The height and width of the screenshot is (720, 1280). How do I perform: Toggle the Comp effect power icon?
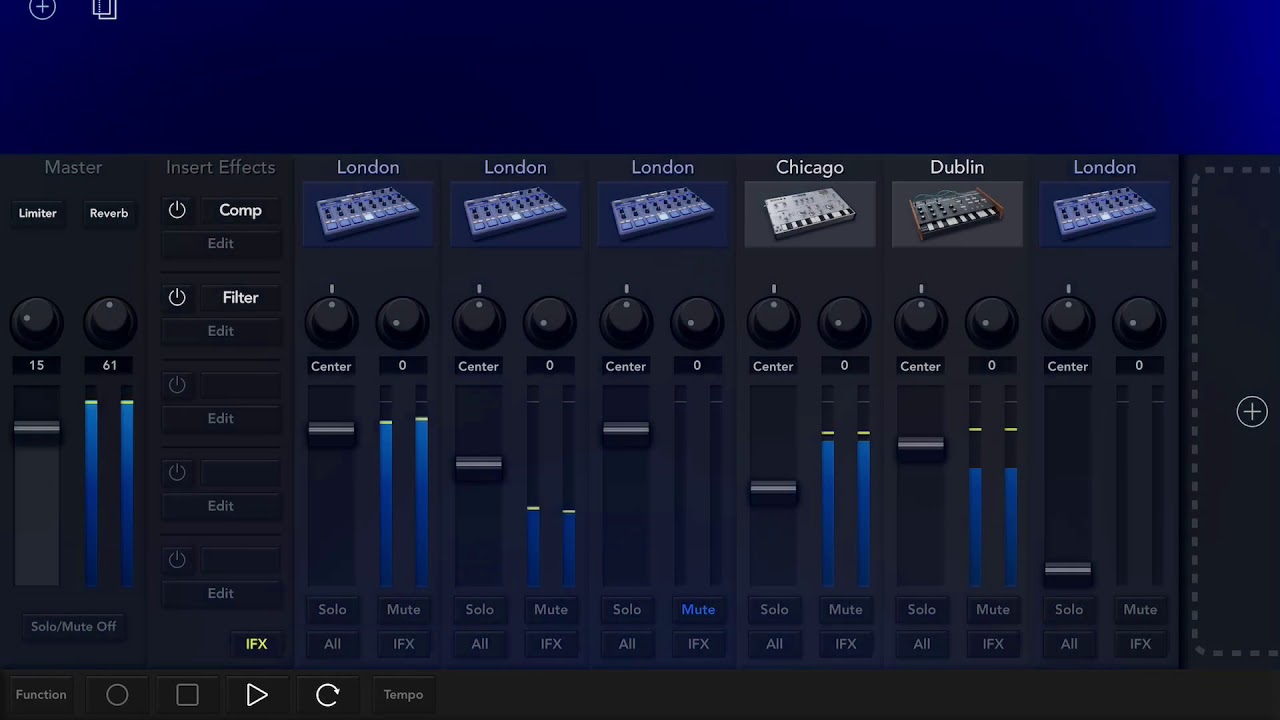177,210
